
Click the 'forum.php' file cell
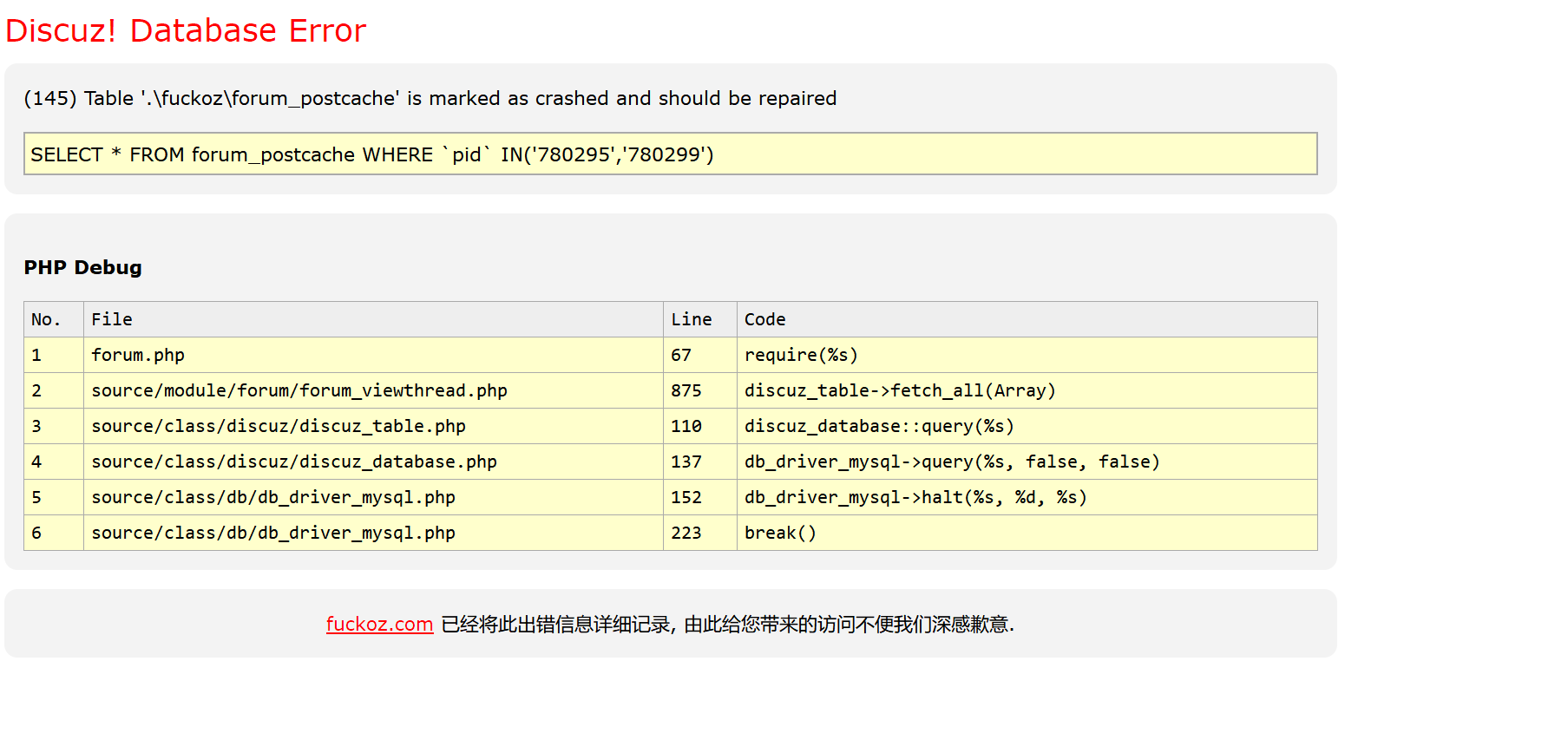tap(373, 355)
